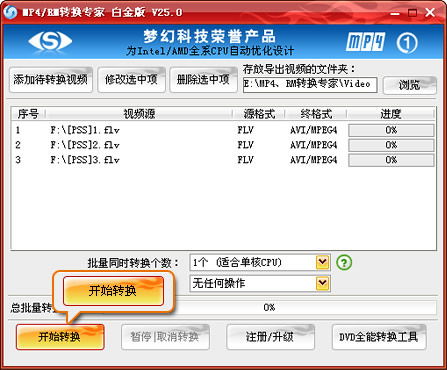
Task: Open dropdown arrow for 批量同时转换个数
Action: (x=322, y=263)
